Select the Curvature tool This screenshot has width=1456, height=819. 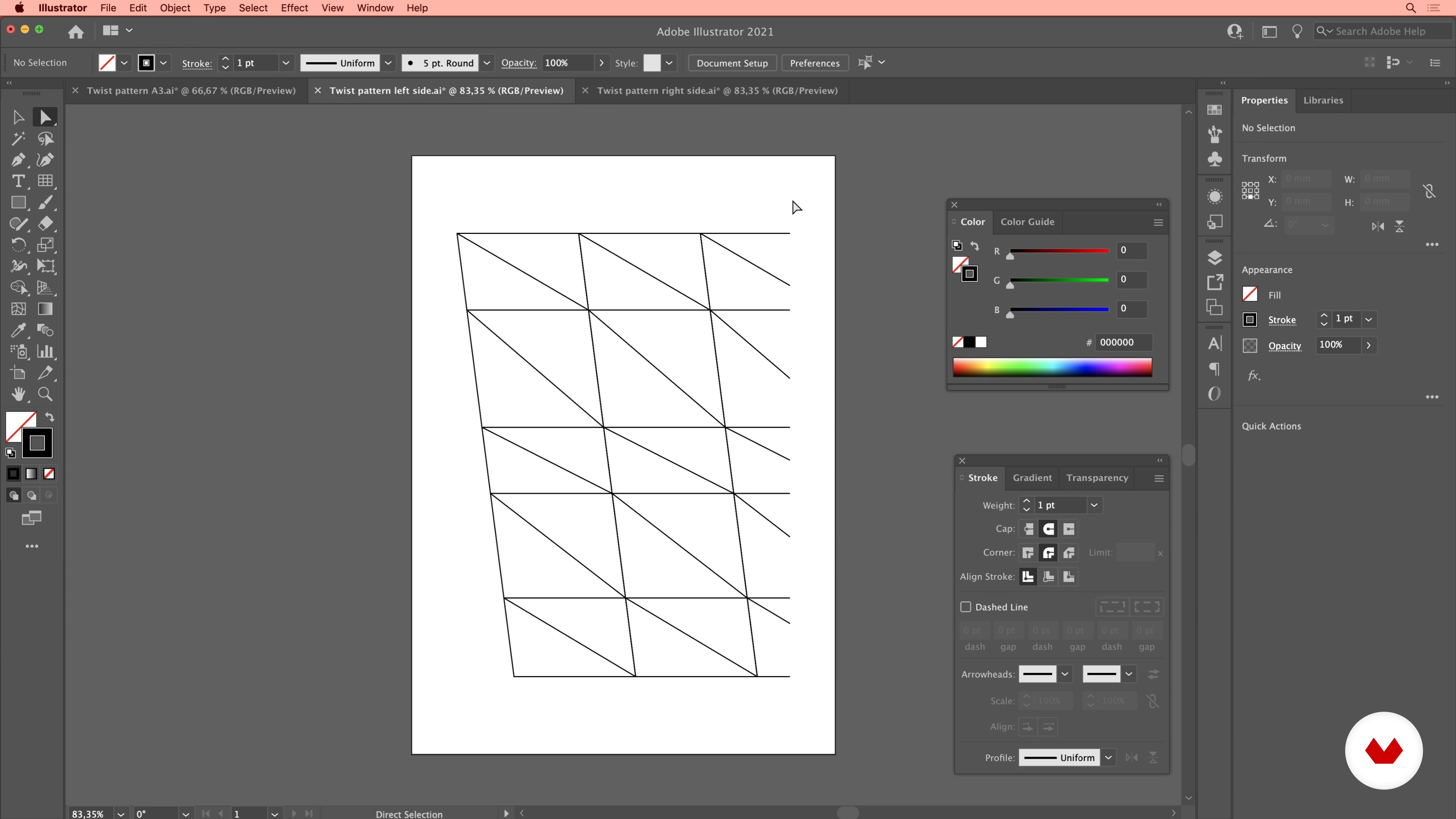(x=45, y=160)
